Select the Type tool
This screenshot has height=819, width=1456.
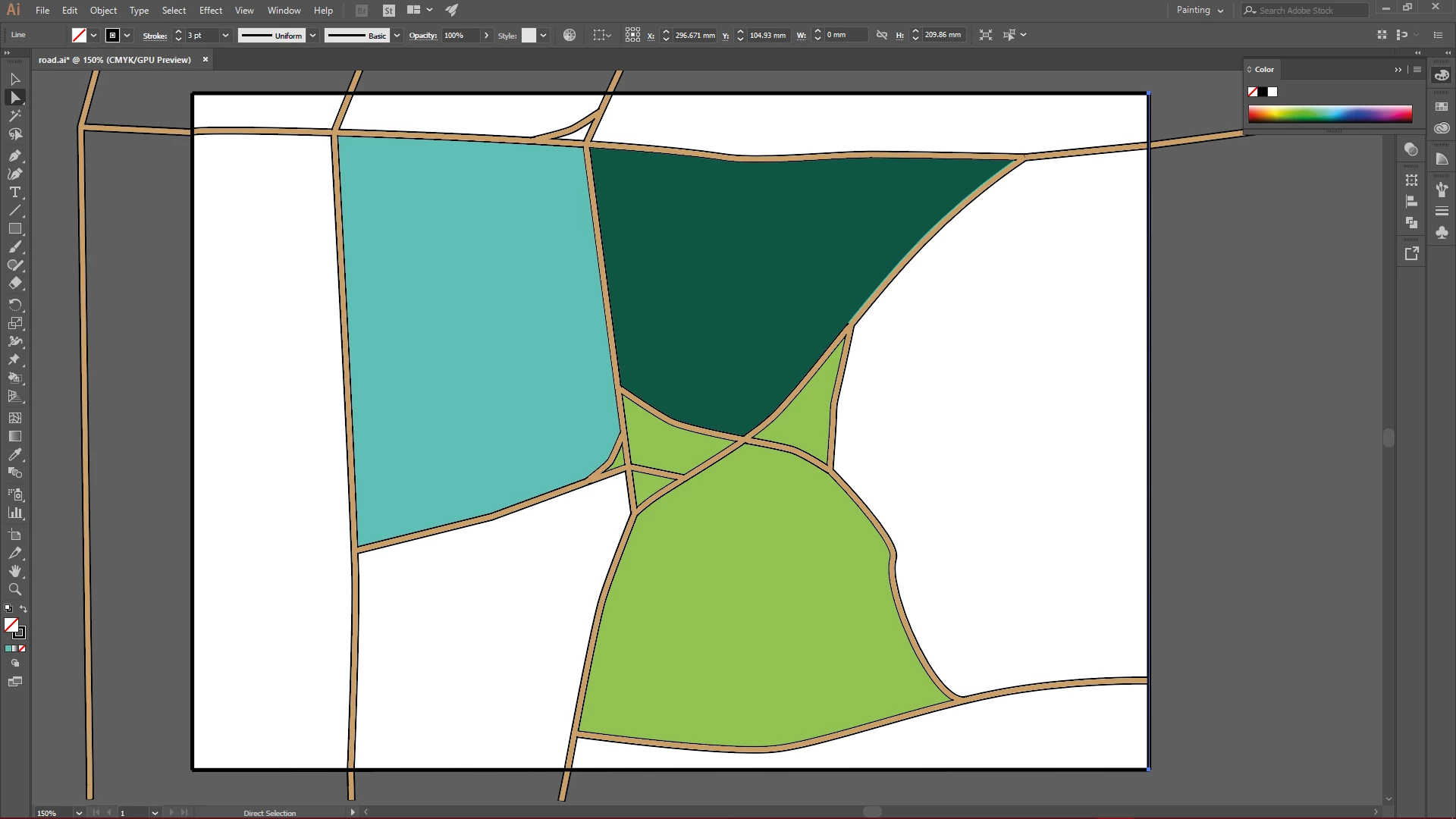14,193
